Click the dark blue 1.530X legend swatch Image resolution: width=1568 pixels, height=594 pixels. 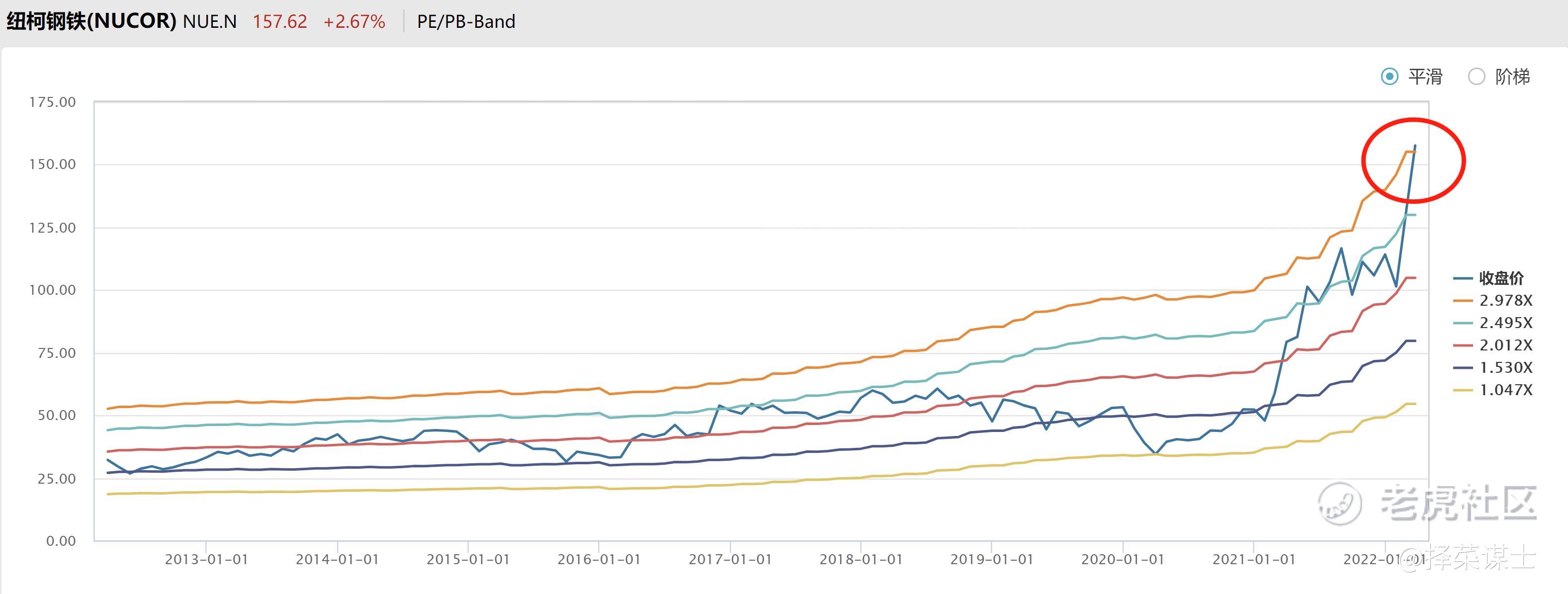(1463, 368)
